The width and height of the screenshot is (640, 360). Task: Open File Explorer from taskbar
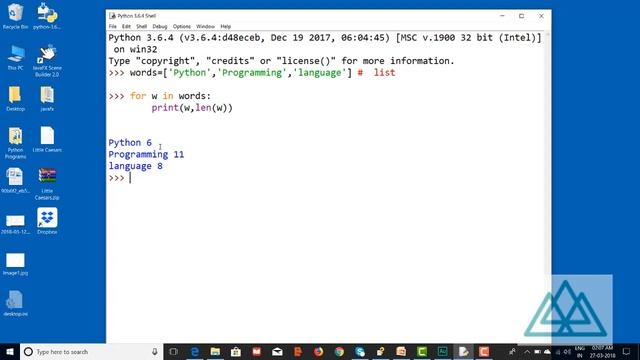click(216, 352)
